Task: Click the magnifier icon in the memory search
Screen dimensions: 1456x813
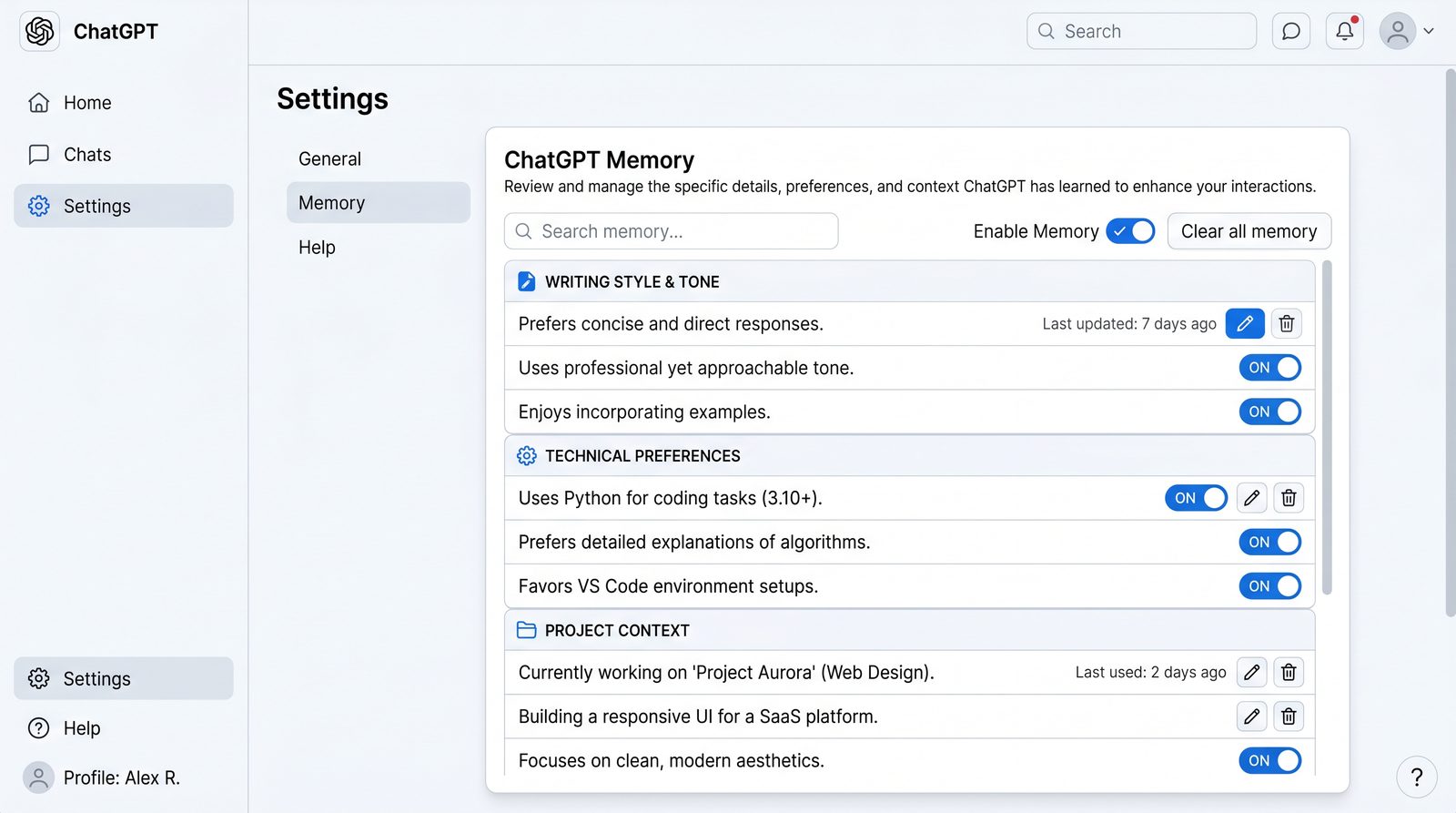Action: tap(523, 231)
